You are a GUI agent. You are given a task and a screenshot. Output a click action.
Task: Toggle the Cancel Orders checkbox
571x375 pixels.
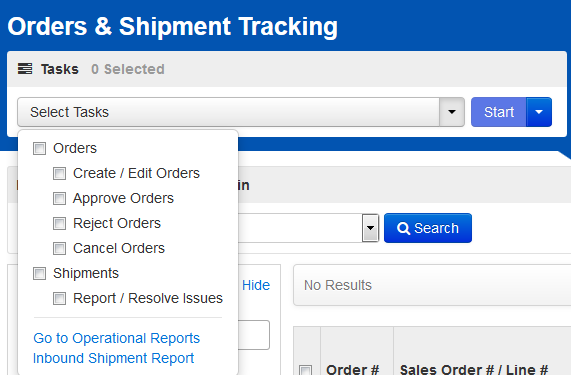pos(59,249)
